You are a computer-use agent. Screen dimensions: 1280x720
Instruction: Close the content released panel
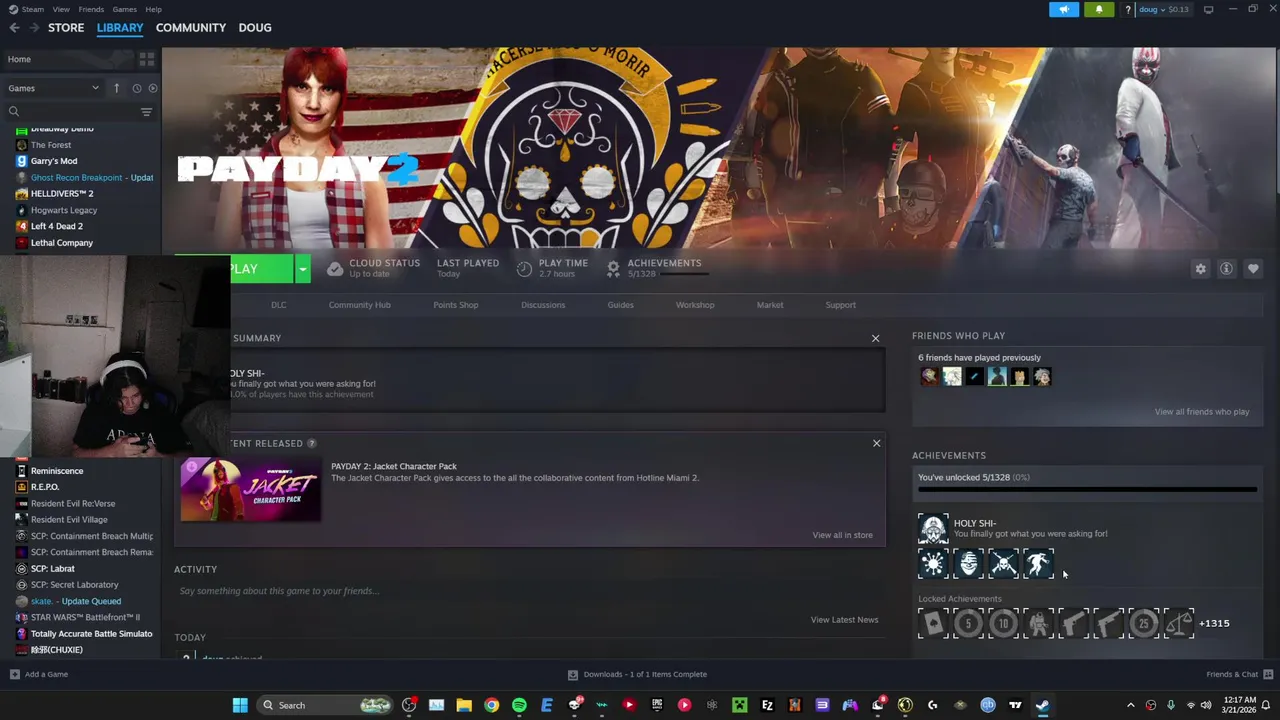click(876, 443)
